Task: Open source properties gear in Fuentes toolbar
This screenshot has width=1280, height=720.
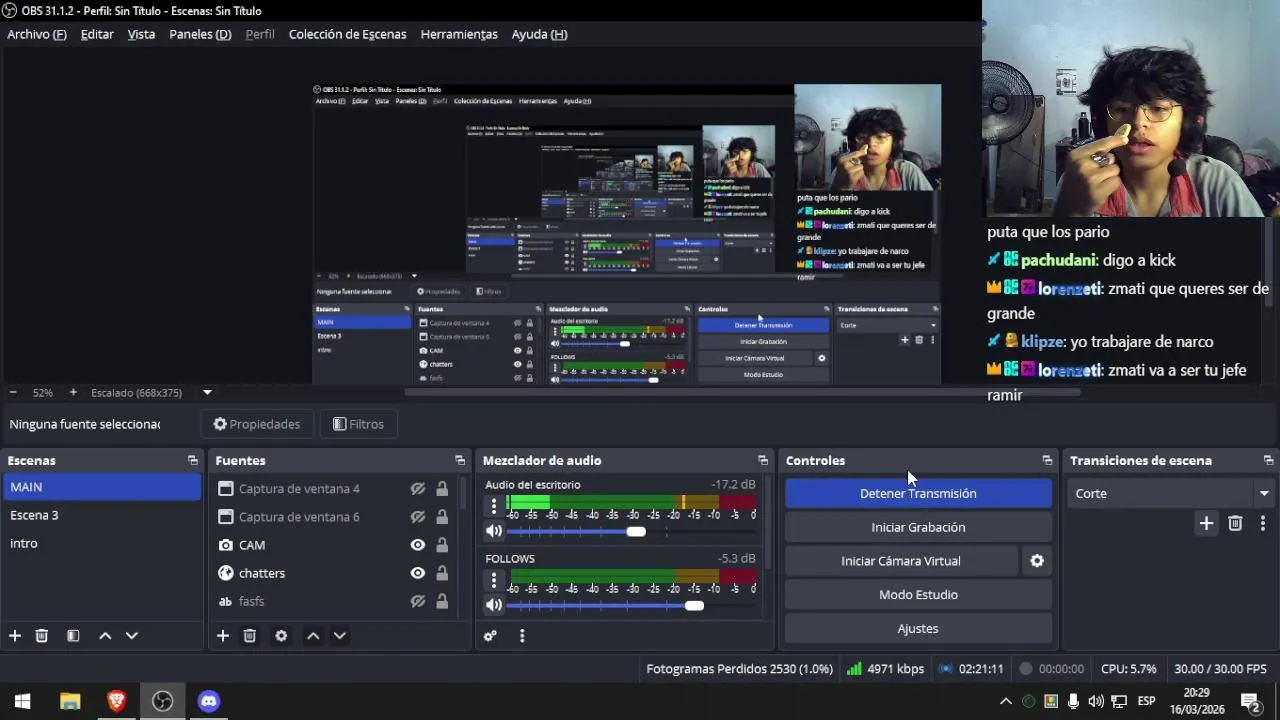Action: coord(281,636)
